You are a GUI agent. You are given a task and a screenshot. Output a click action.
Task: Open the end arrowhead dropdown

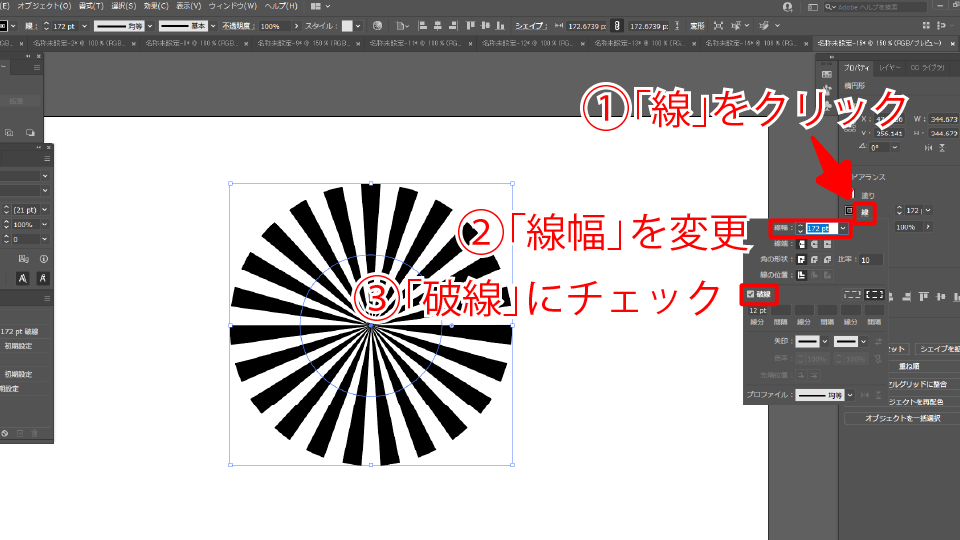(863, 342)
